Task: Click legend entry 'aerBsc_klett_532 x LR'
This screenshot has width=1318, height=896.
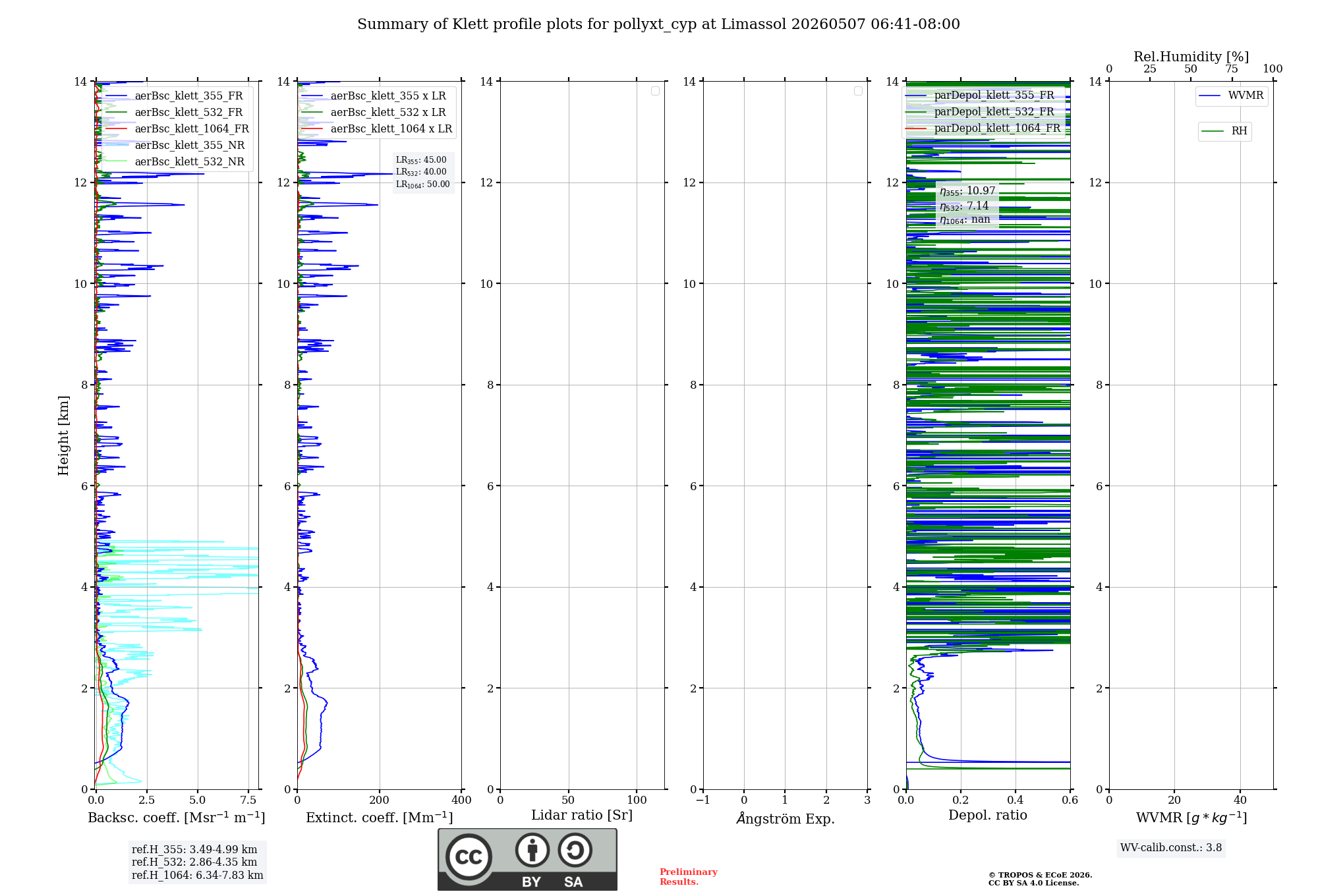Action: pos(376,113)
